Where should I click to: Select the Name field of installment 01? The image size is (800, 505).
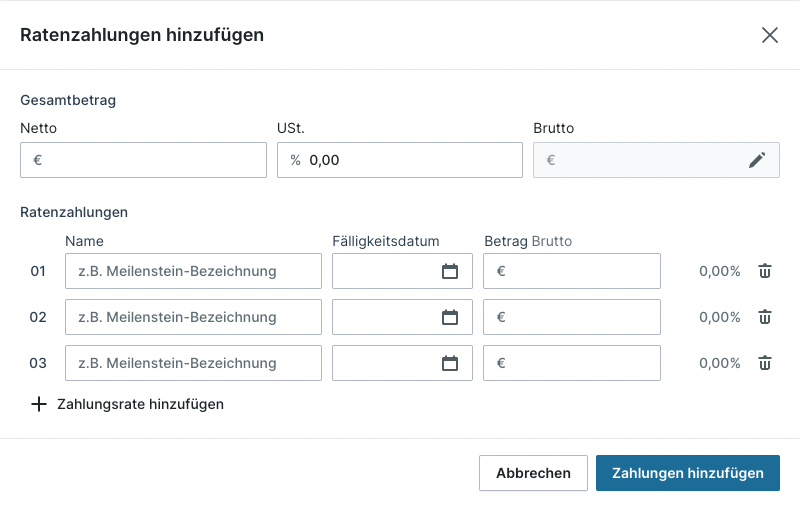[193, 271]
